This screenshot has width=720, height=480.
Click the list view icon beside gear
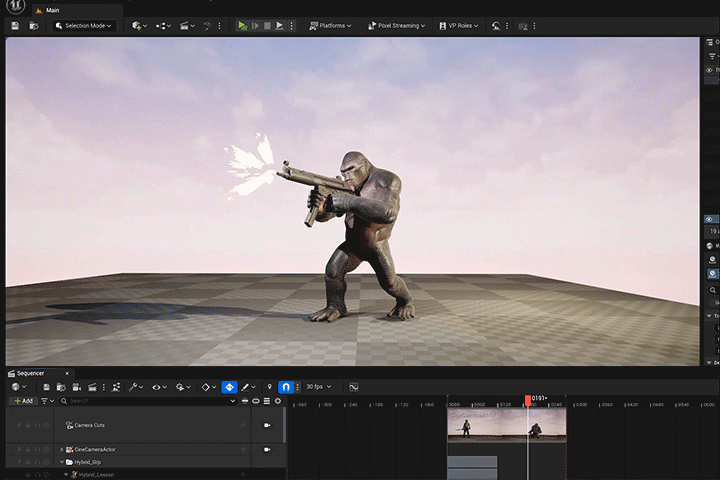coord(267,401)
